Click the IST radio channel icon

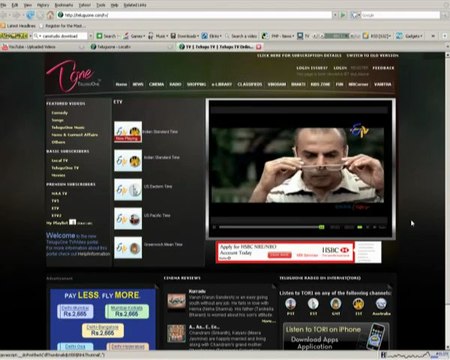(x=358, y=304)
